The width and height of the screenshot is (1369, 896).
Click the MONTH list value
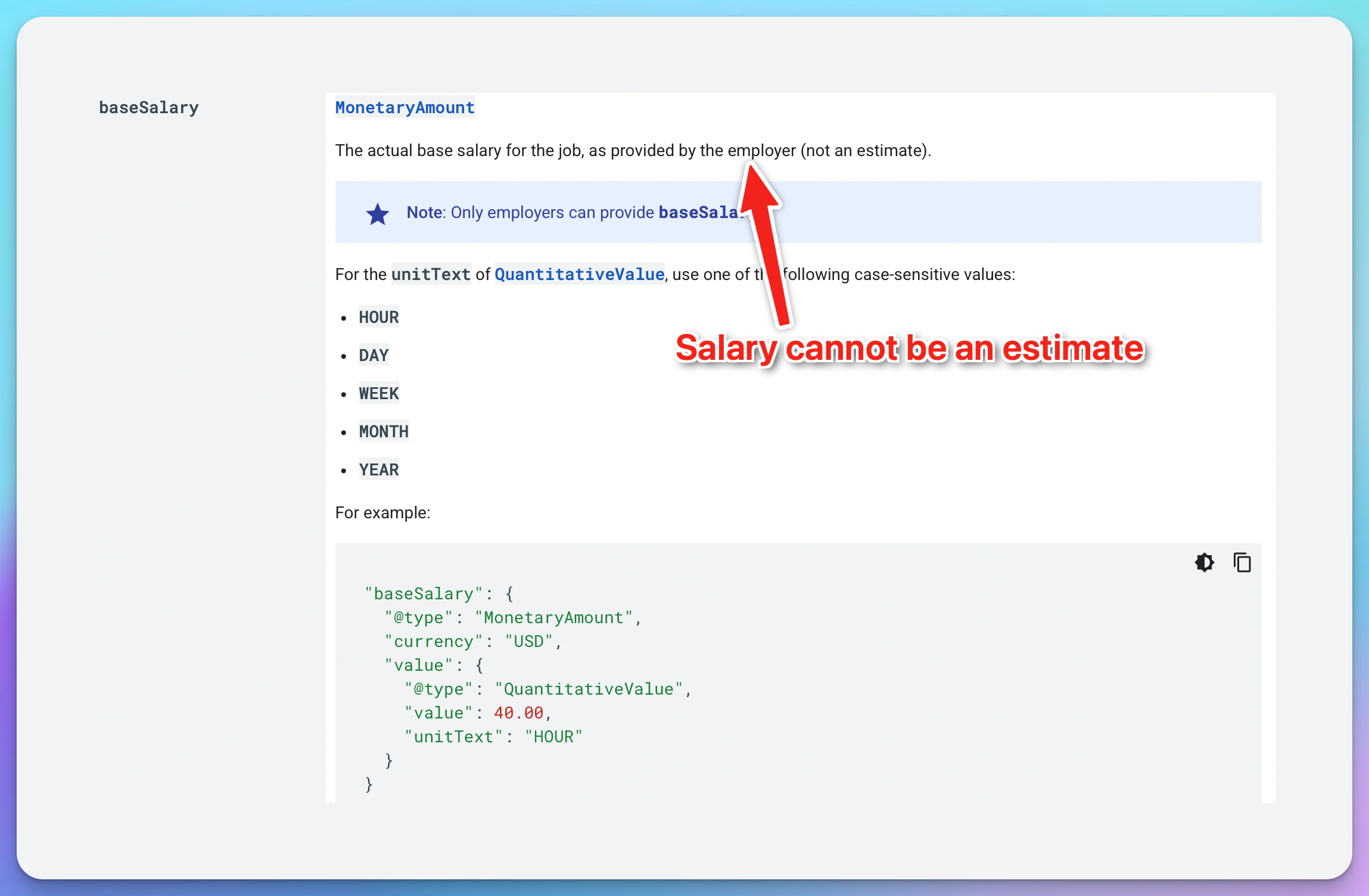click(x=384, y=431)
